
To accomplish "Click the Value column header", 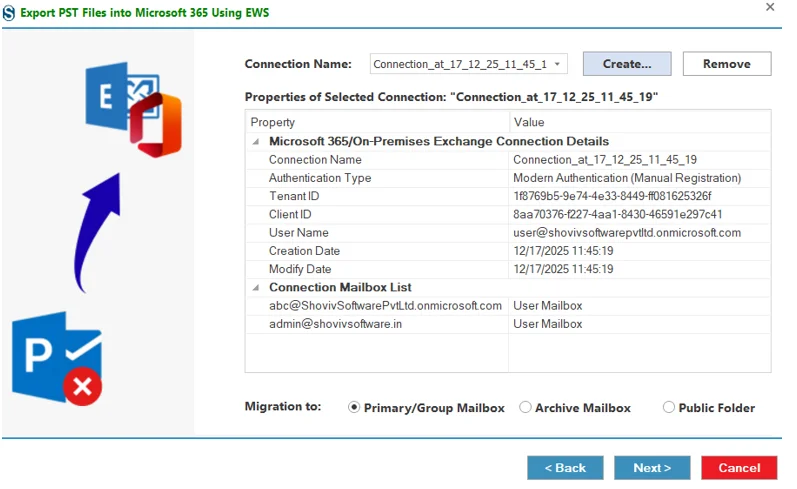I will click(x=640, y=122).
